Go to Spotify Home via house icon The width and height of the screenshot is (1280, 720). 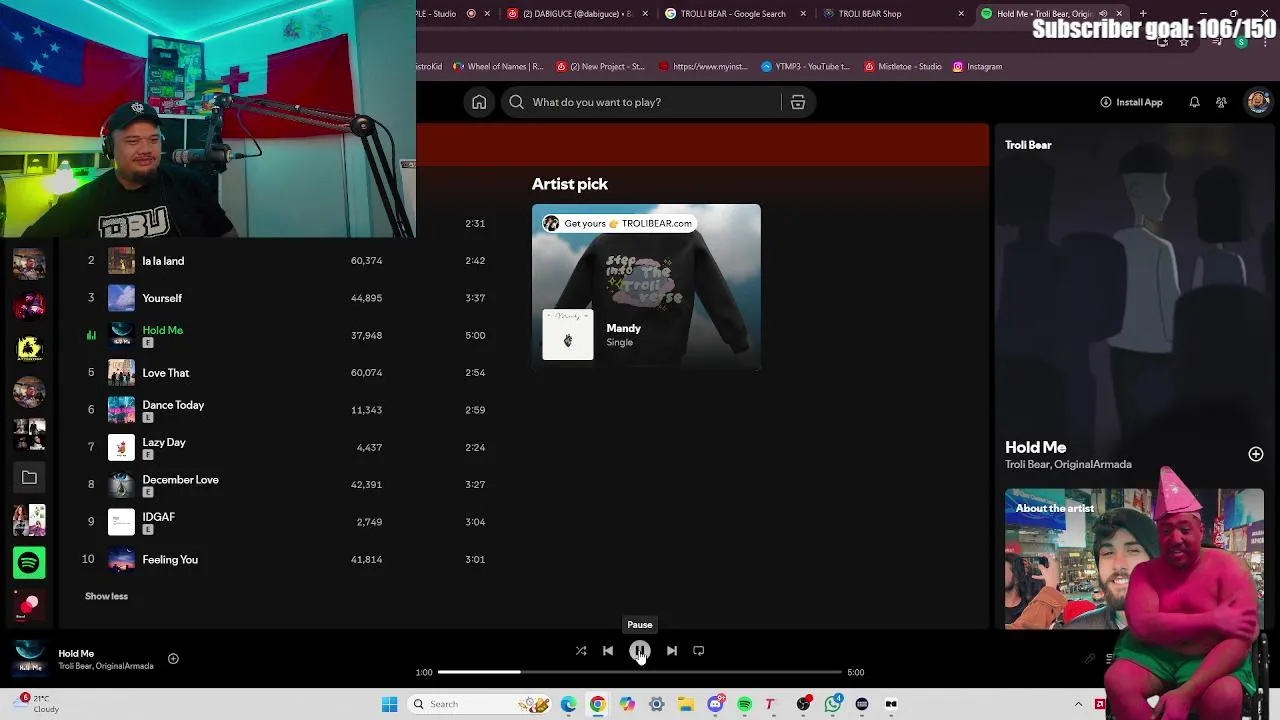tap(479, 102)
